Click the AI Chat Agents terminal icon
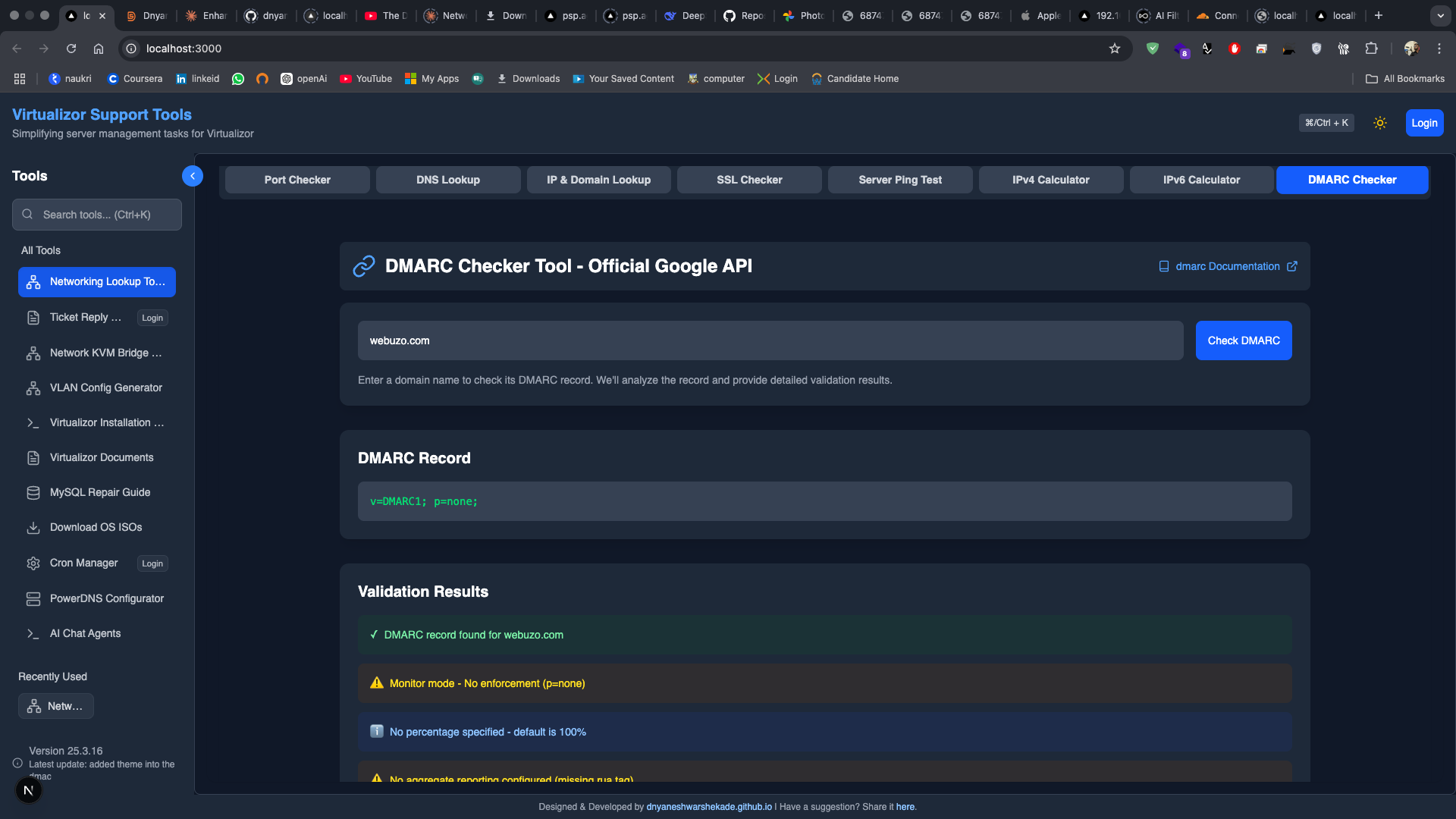 pos(33,634)
